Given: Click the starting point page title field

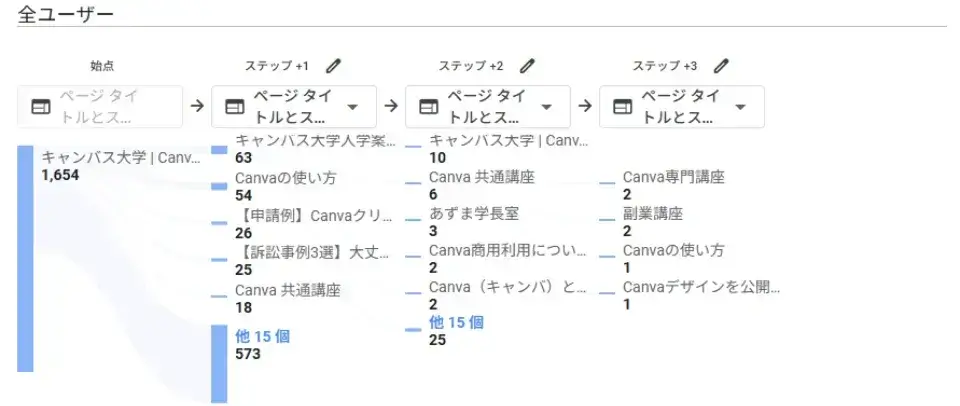Looking at the screenshot, I should [100, 107].
